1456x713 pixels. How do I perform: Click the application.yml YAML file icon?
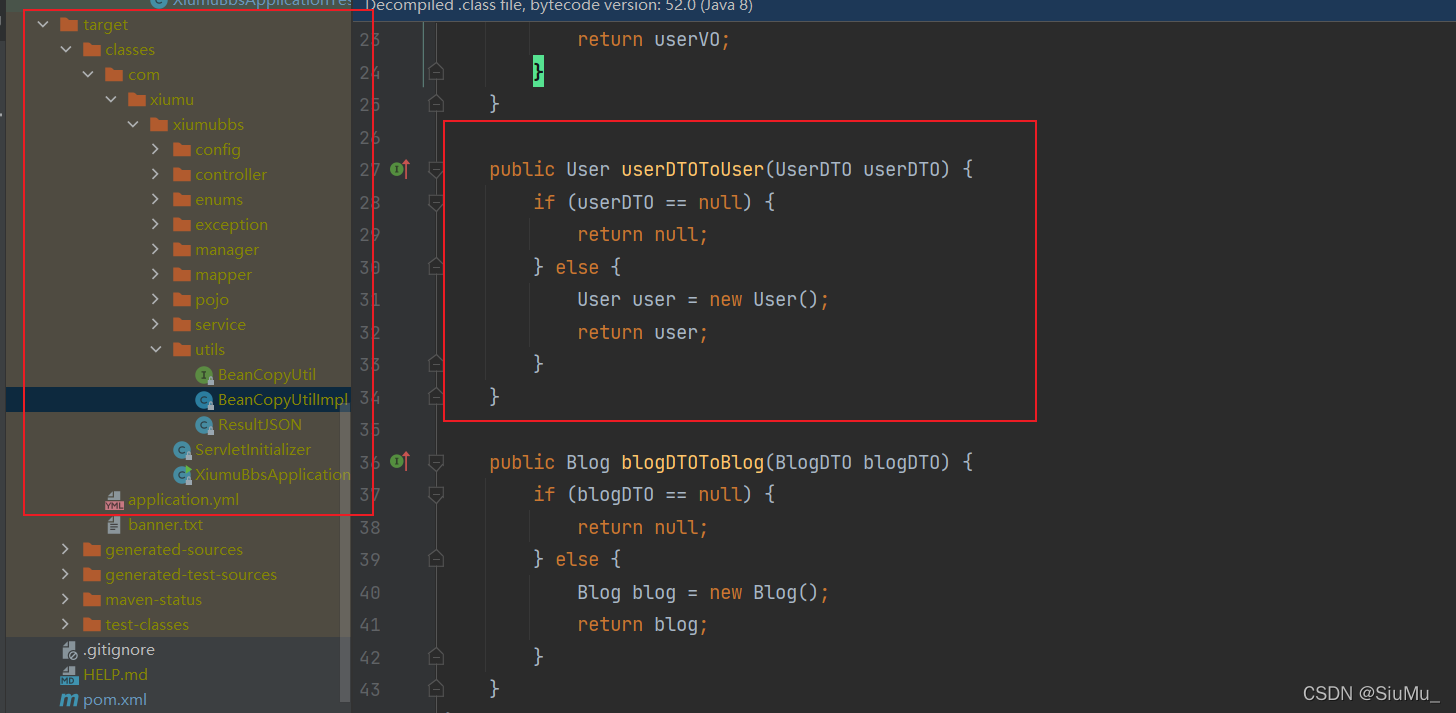tap(115, 500)
